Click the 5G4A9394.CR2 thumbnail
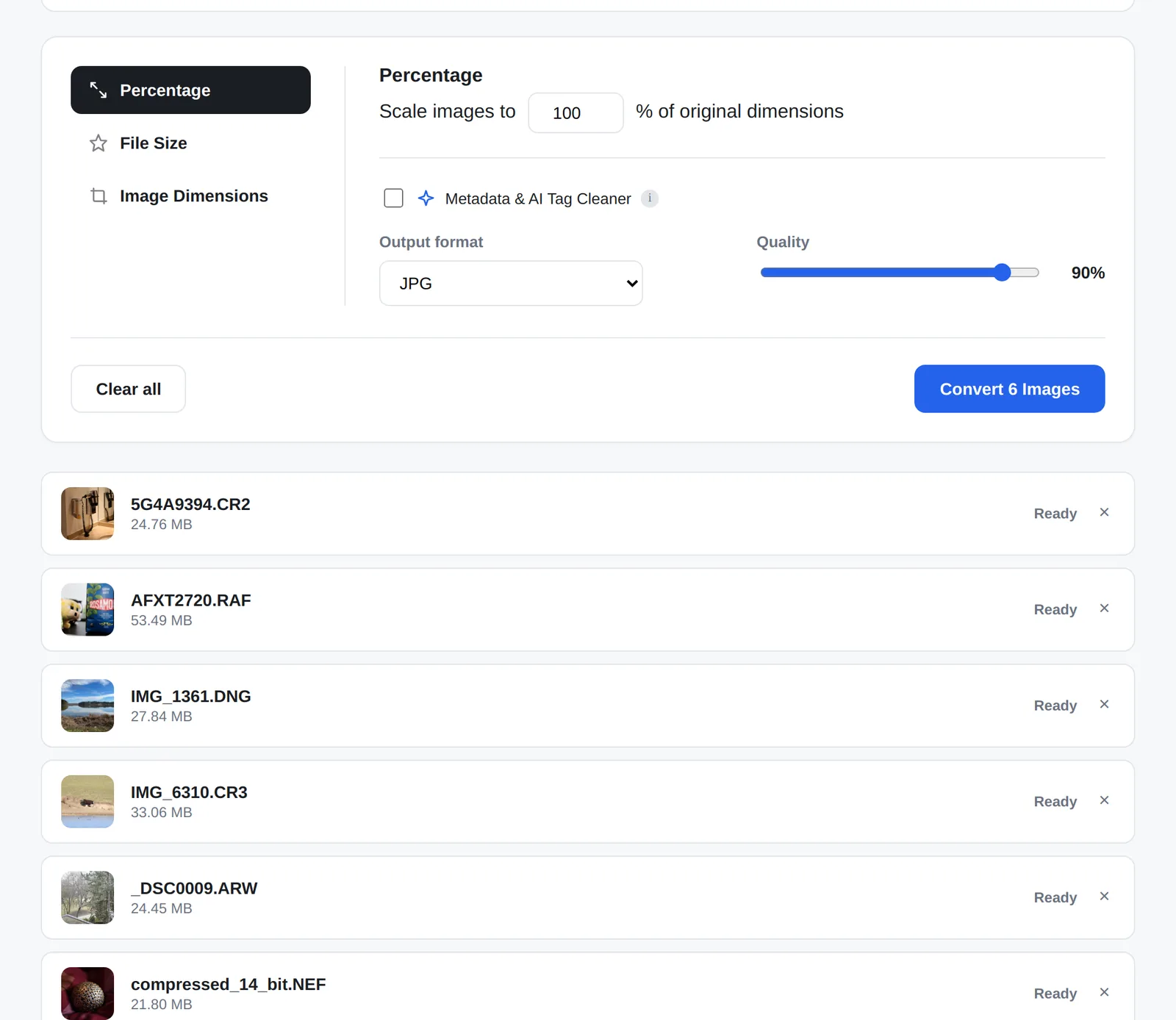The image size is (1176, 1020). tap(87, 514)
